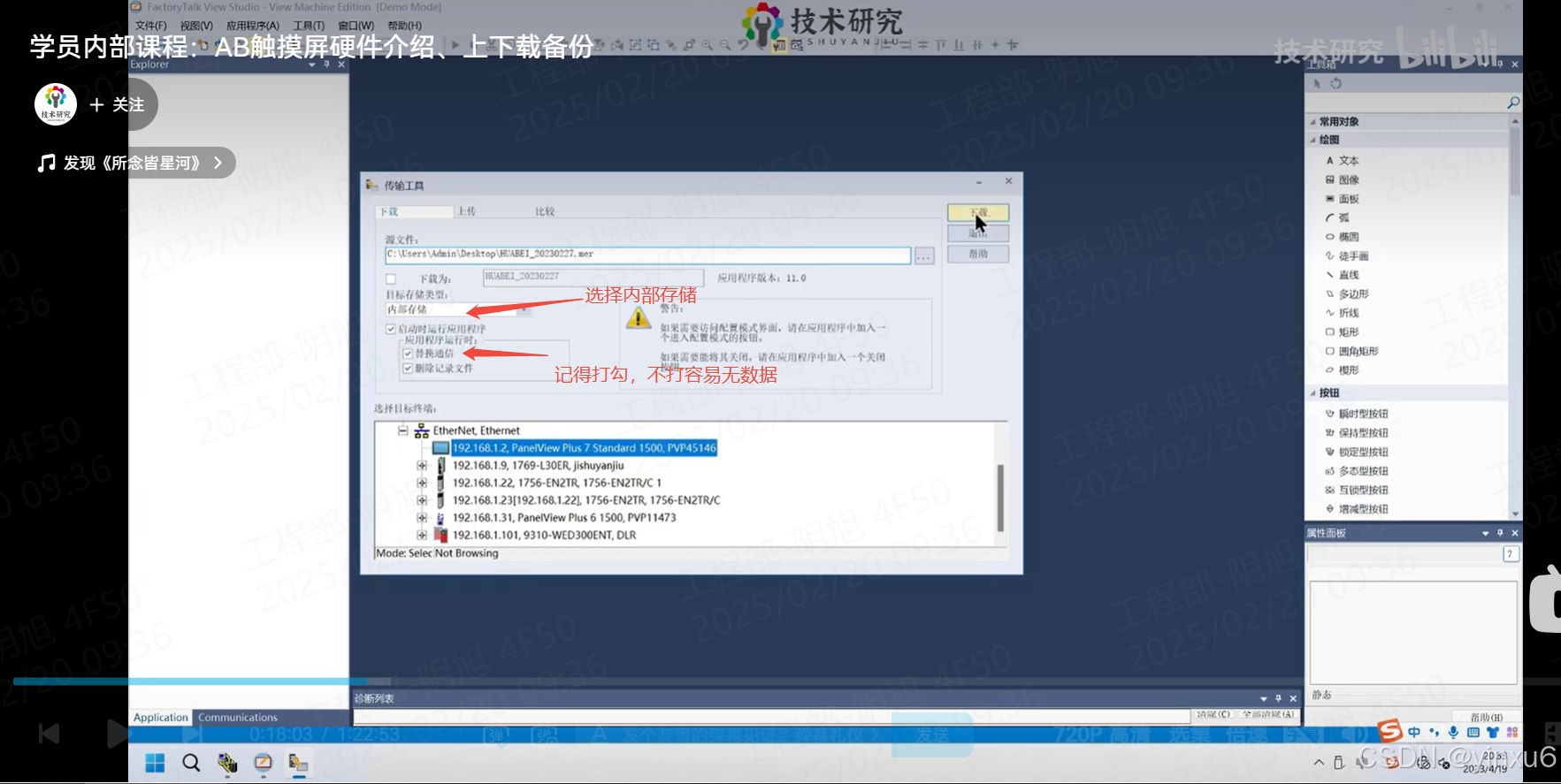The width and height of the screenshot is (1561, 784).
Task: Expand the 192.168.1.23 1756-EN2TR node
Action: pos(422,501)
